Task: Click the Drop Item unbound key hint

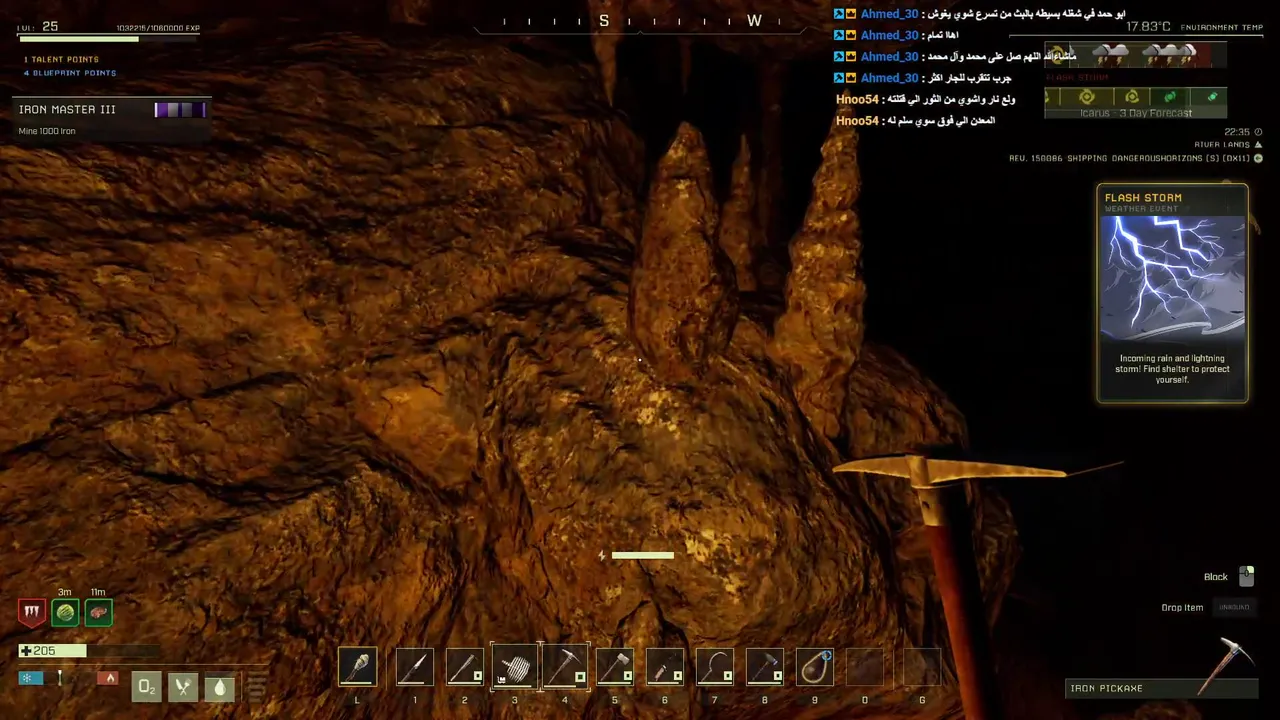Action: coord(1234,607)
